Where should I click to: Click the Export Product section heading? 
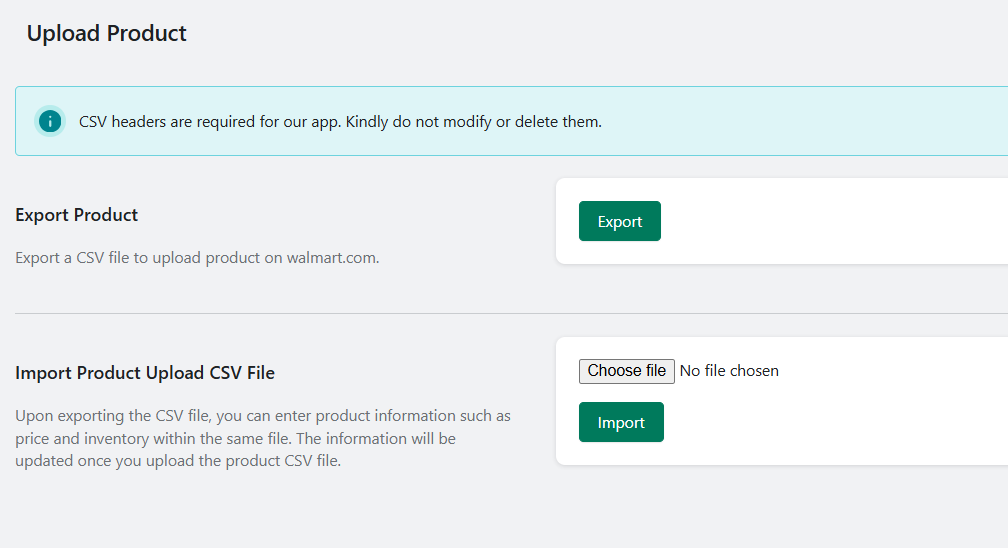[x=76, y=215]
